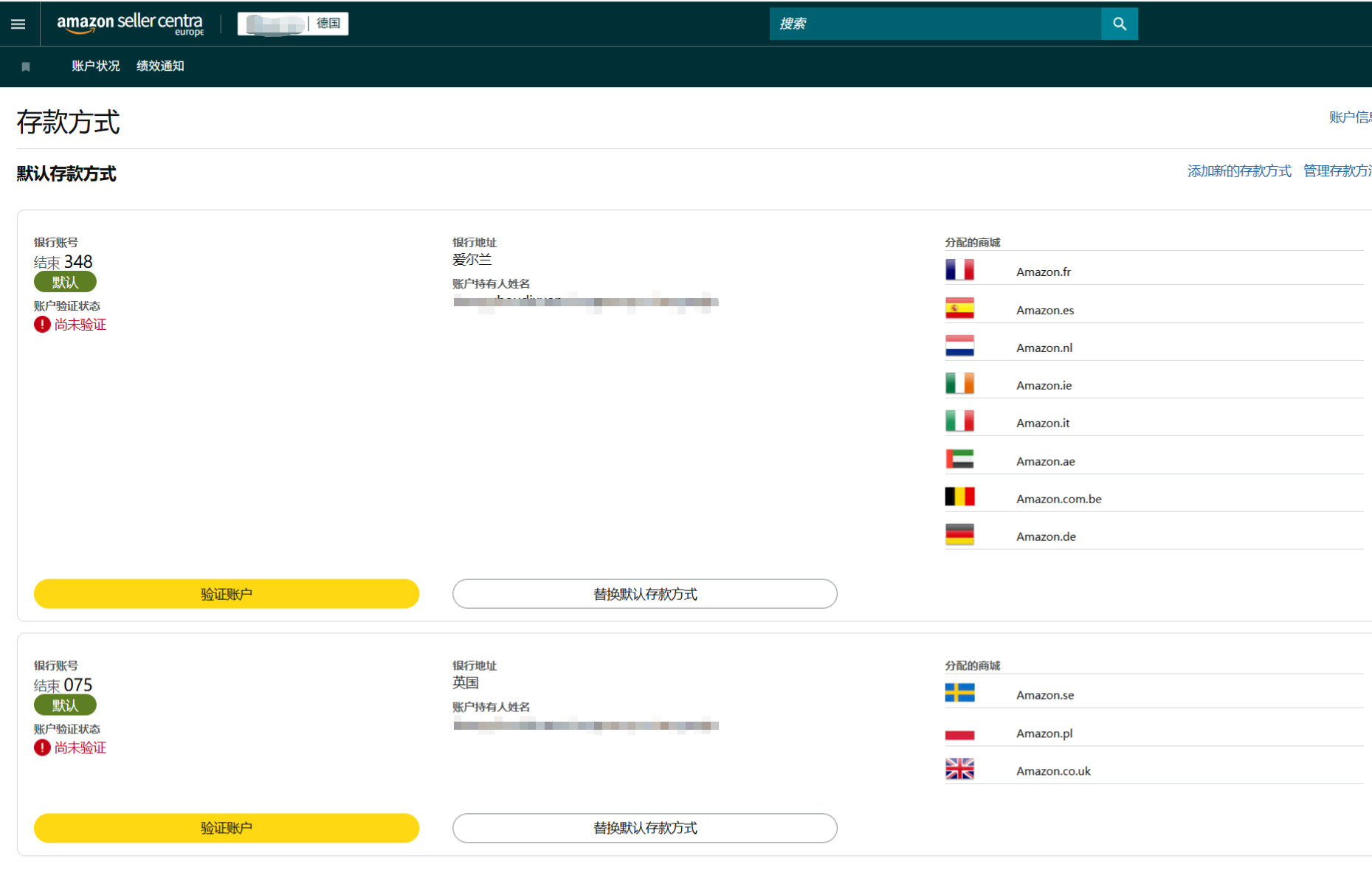
Task: Click 替换默认存款方式 for account ending 075
Action: pyautogui.click(x=644, y=828)
